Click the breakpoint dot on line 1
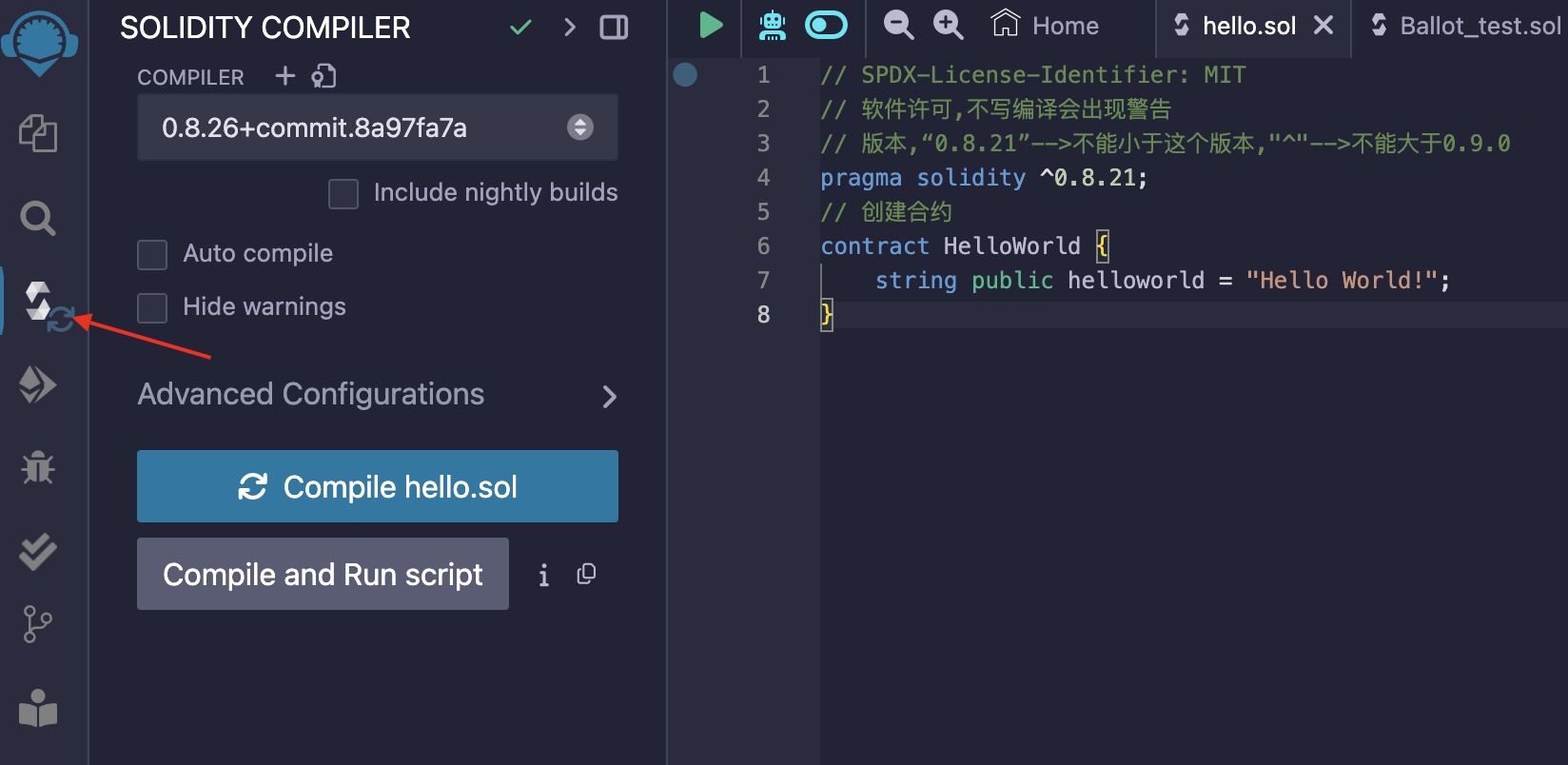This screenshot has width=1568, height=765. click(685, 74)
